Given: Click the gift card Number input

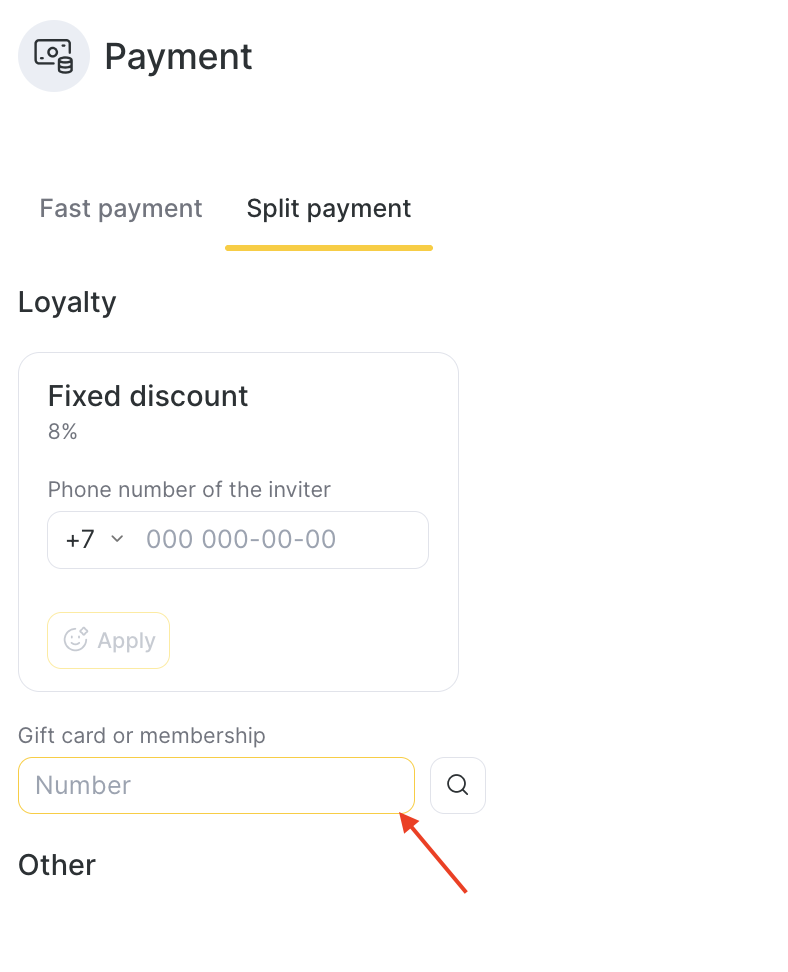Looking at the screenshot, I should pos(216,785).
